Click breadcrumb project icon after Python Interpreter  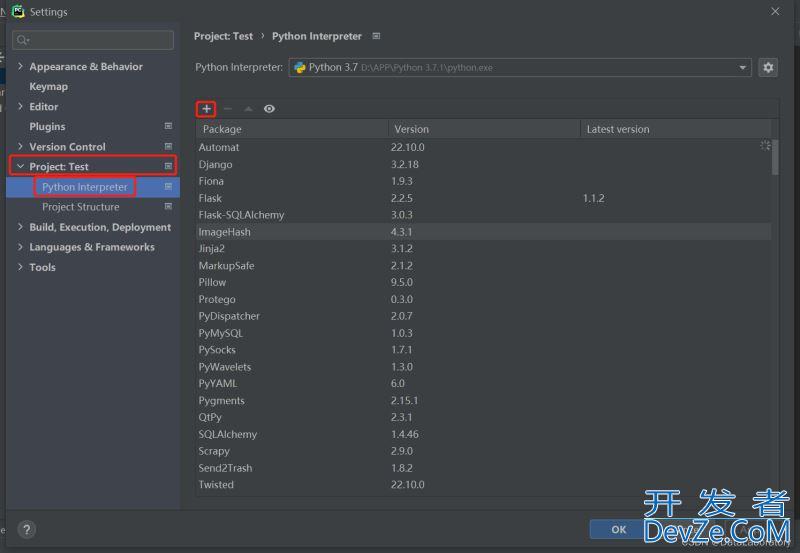[x=376, y=36]
